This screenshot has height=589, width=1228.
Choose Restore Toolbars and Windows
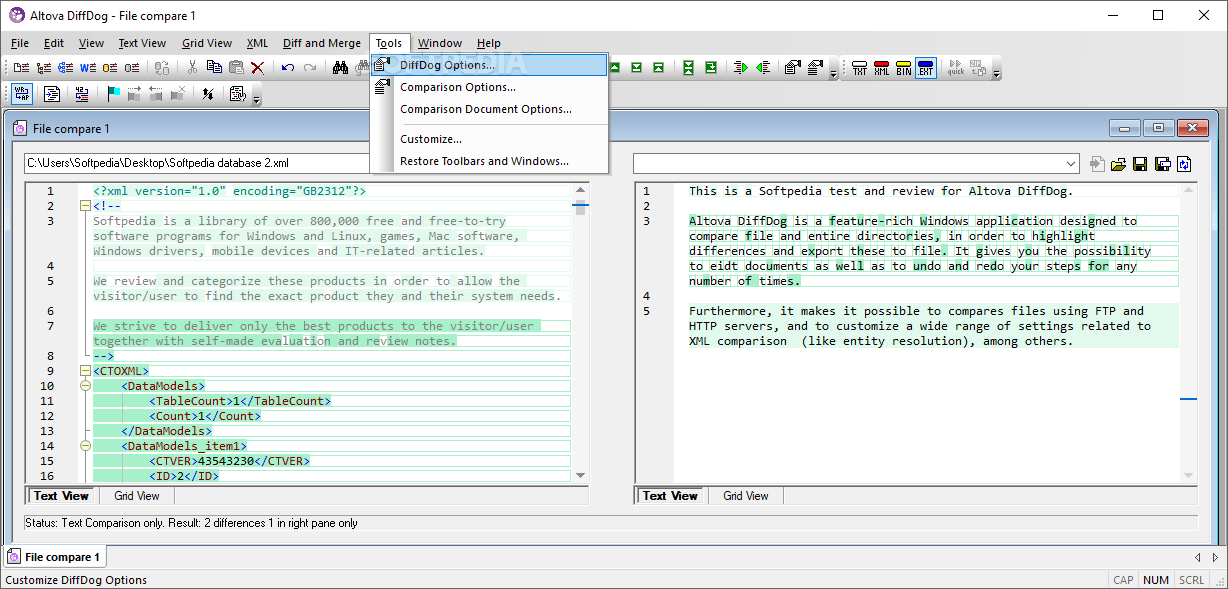pyautogui.click(x=489, y=161)
